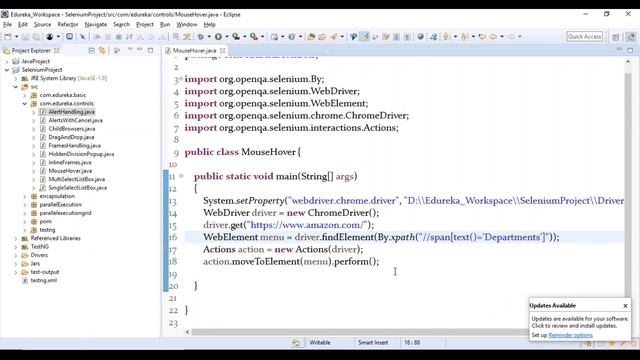Screen dimensions: 640x360
Task: Click the External Tools run icon
Action: click(253, 37)
